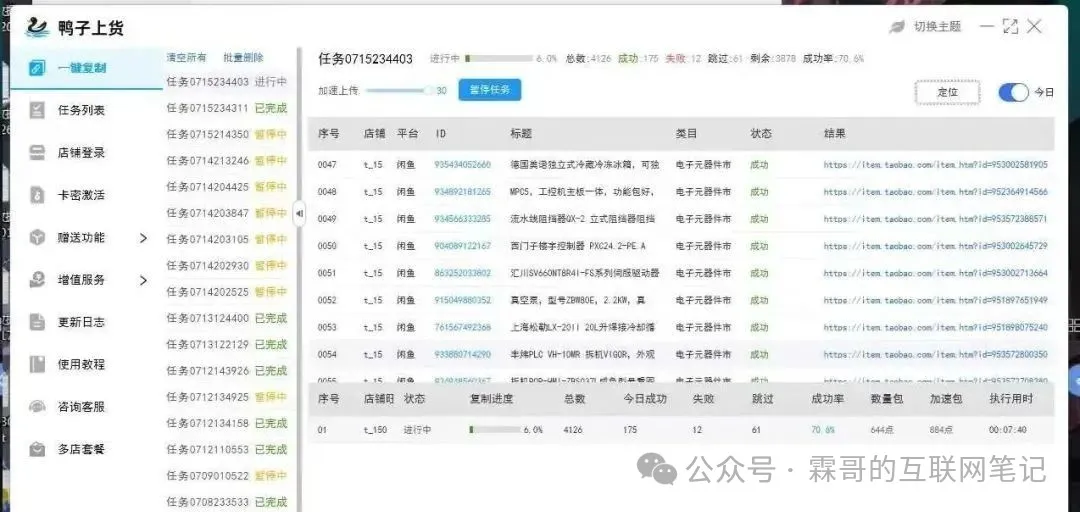Click the 切换主题 leaf icon
1080x512 pixels.
coord(897,27)
